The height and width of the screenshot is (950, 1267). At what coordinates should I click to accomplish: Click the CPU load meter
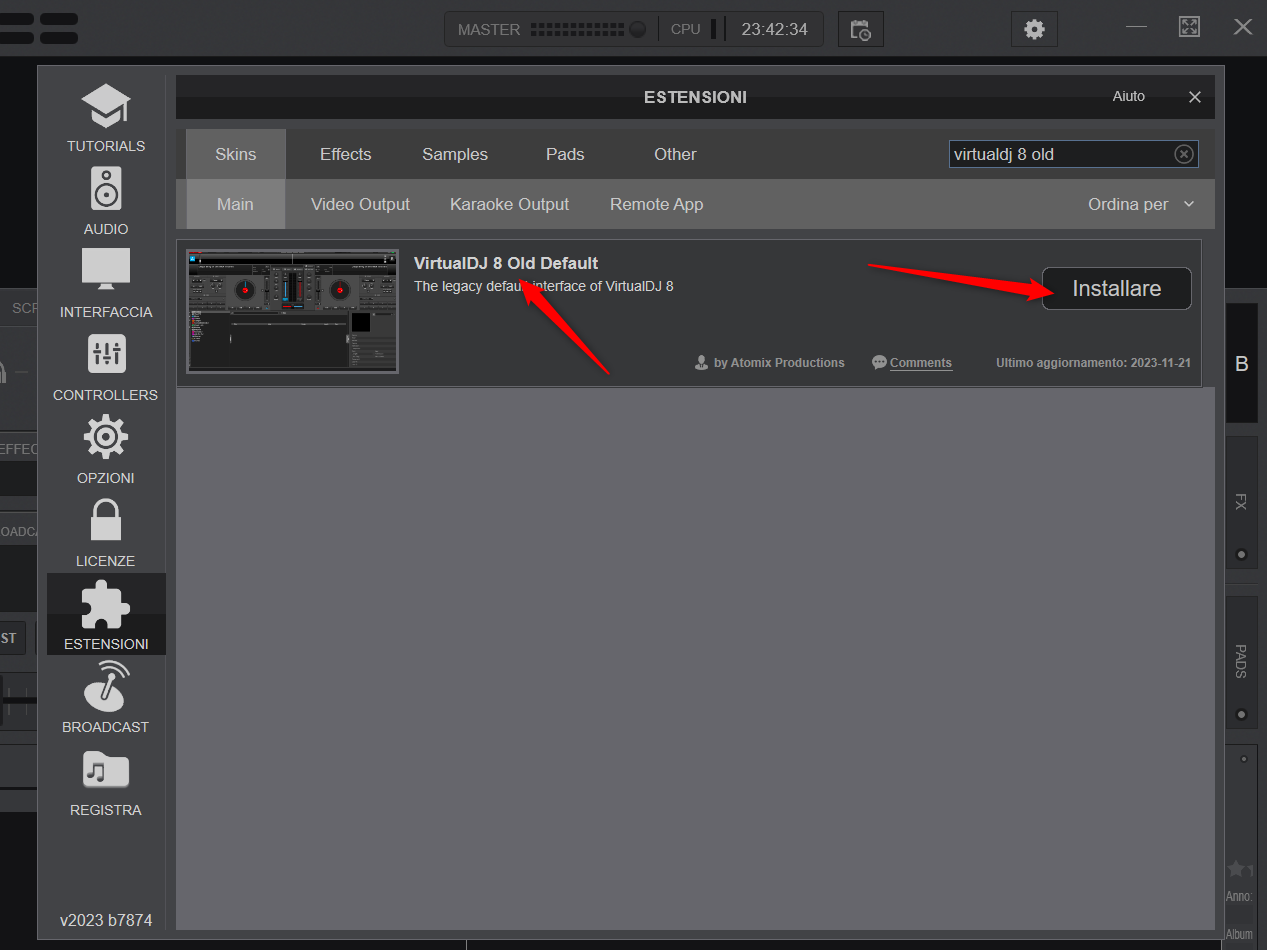(x=713, y=29)
